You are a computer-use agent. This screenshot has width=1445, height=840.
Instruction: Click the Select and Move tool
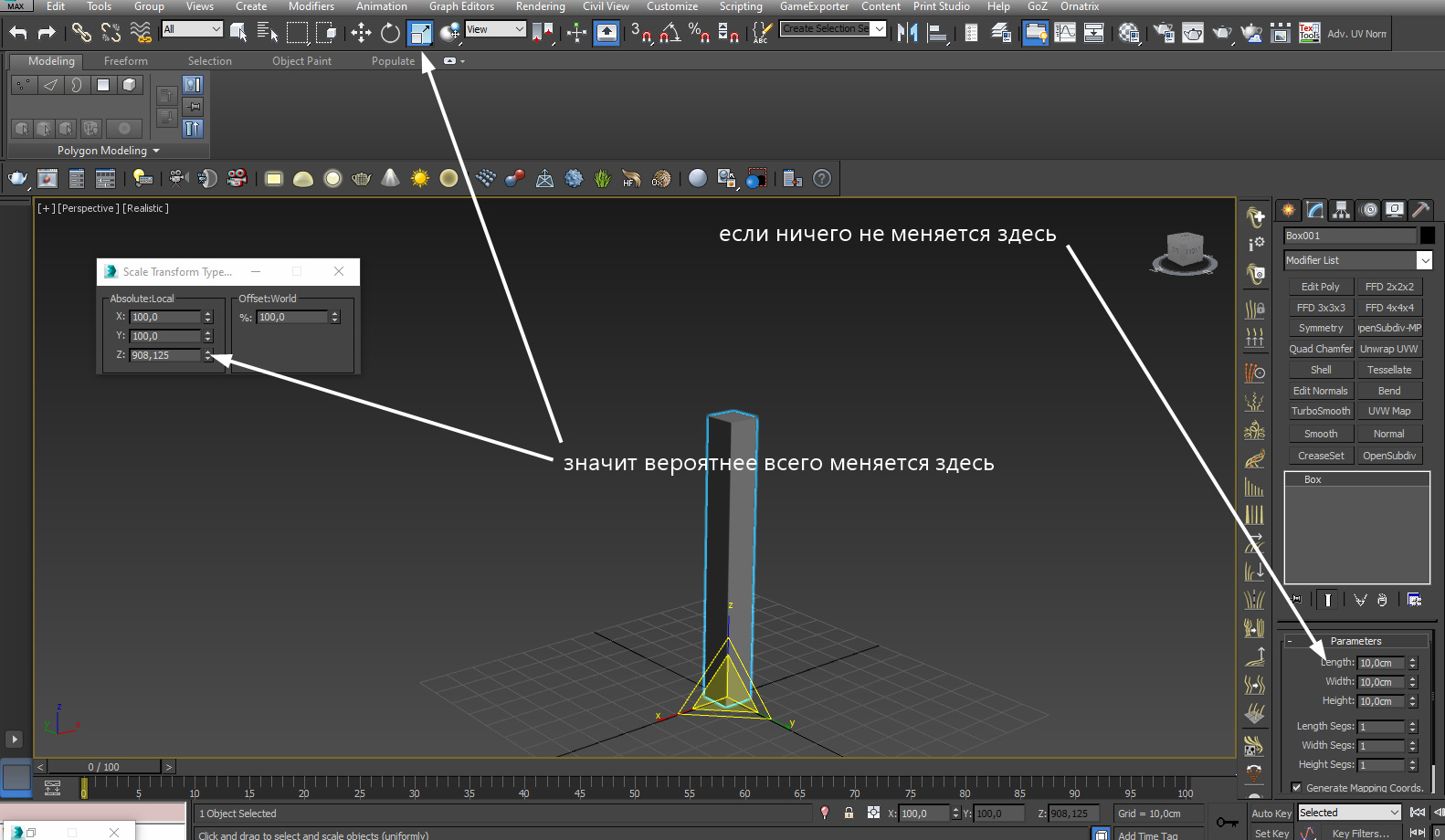(x=361, y=34)
